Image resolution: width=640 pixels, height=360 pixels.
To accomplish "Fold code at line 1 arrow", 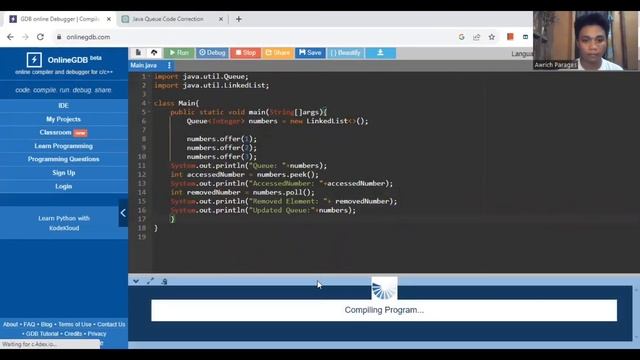I will click(149, 76).
